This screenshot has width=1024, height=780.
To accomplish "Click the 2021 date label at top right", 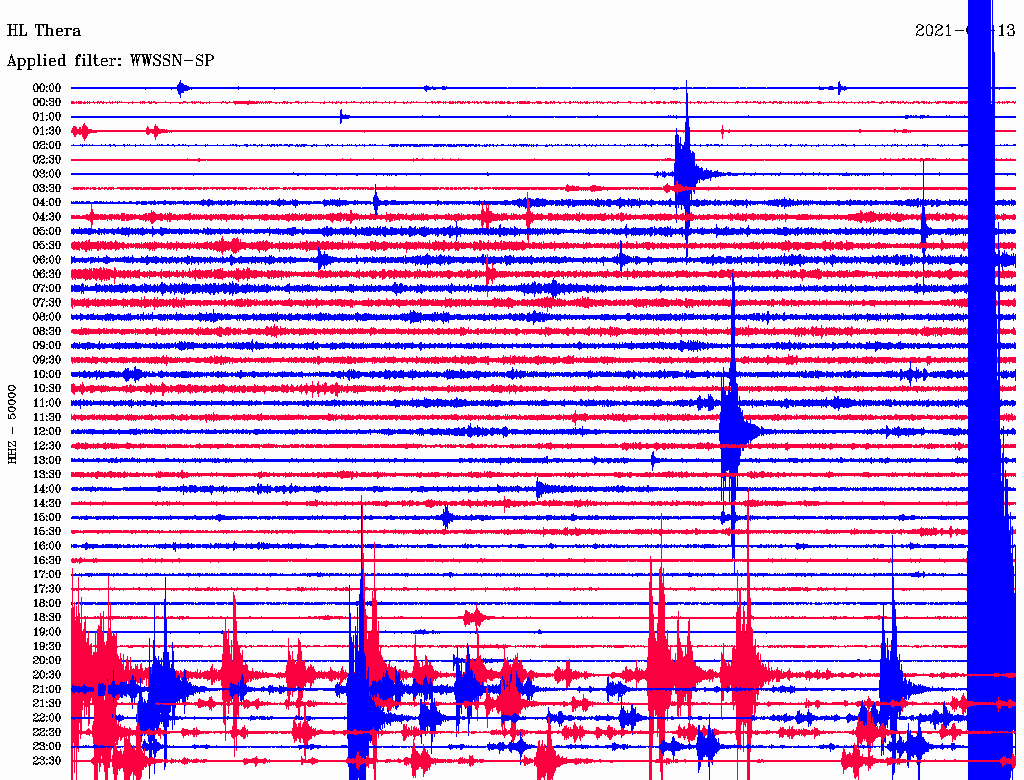I will pyautogui.click(x=965, y=31).
